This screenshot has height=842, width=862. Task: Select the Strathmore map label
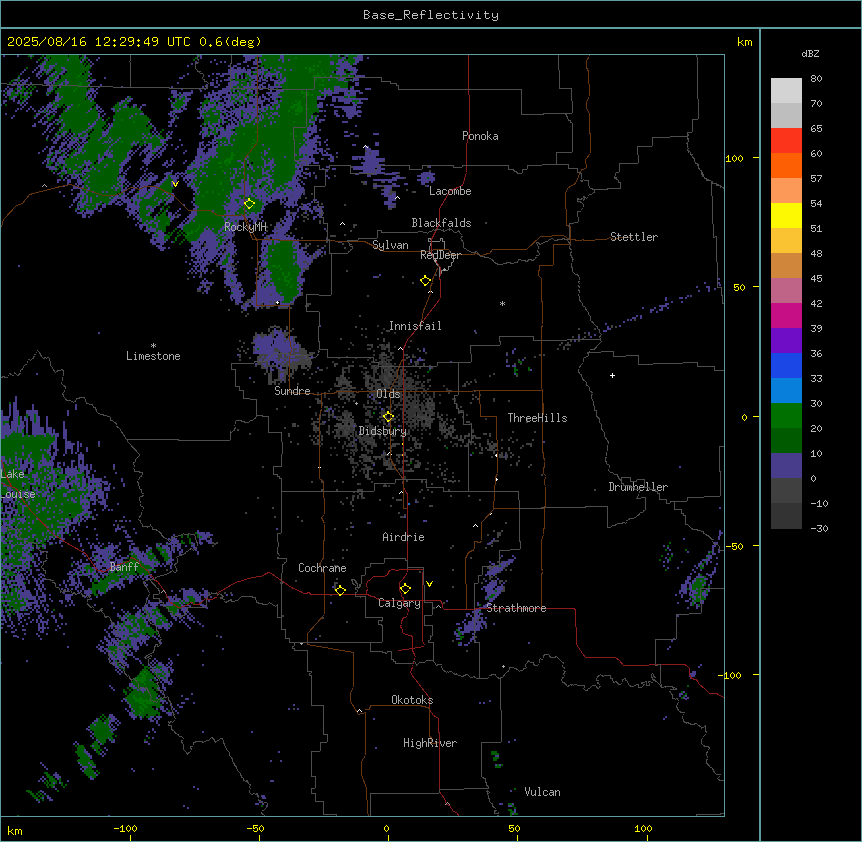tap(516, 608)
